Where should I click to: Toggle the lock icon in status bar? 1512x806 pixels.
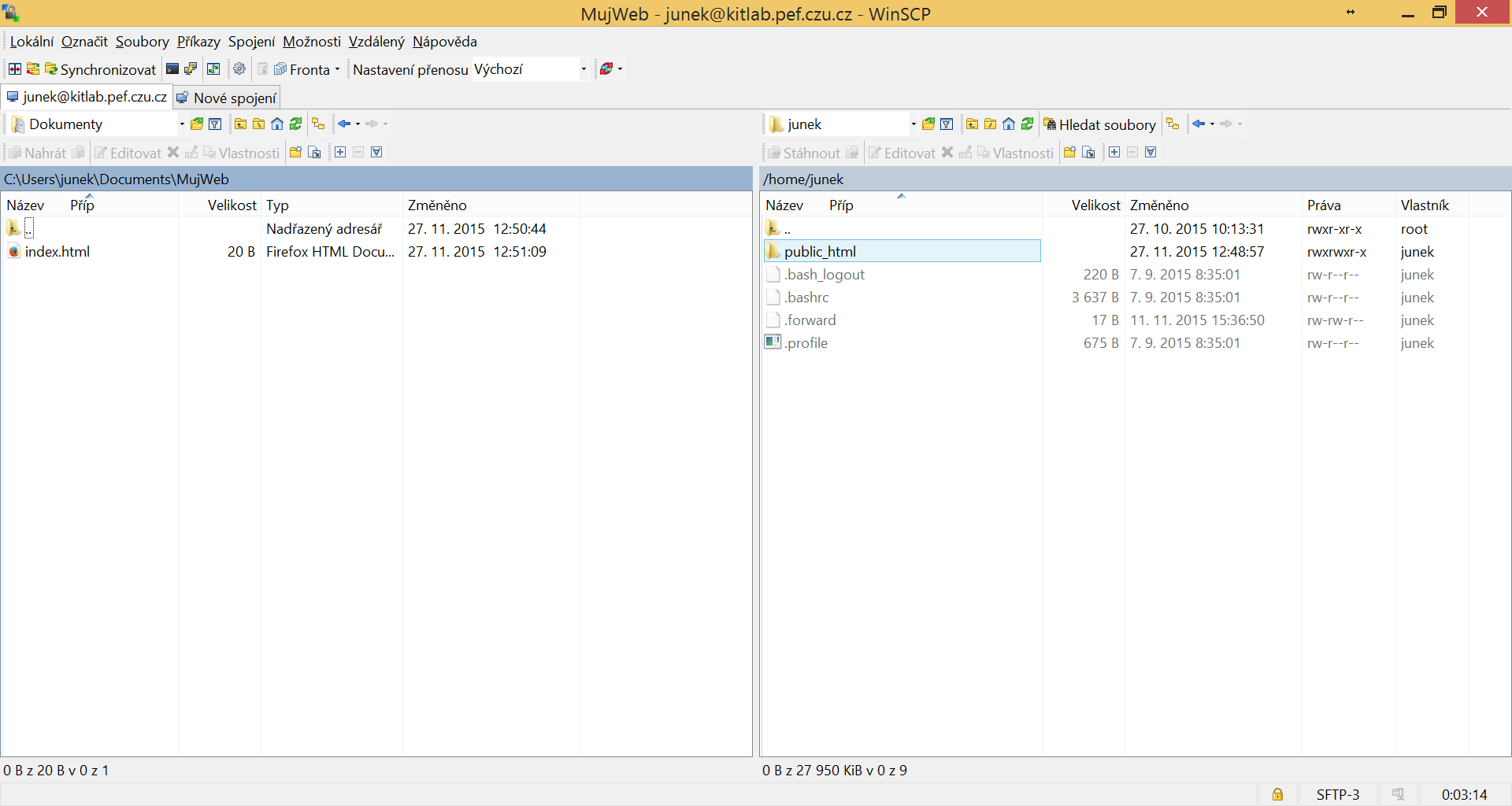point(1279,794)
